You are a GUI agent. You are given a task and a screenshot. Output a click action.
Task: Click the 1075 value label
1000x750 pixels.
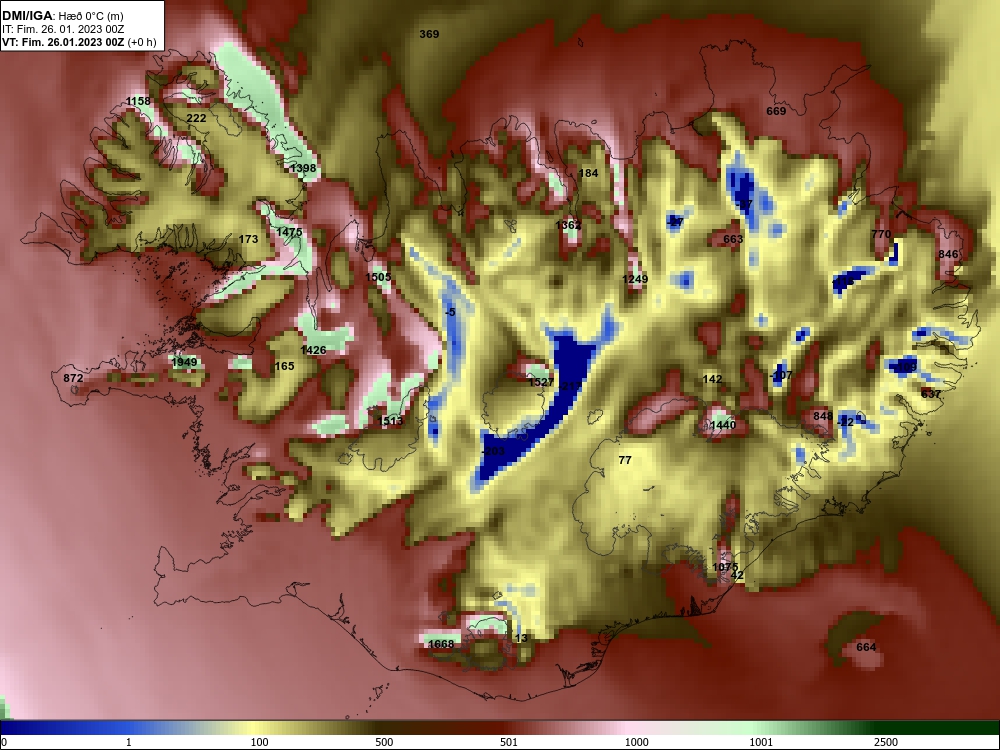[725, 567]
